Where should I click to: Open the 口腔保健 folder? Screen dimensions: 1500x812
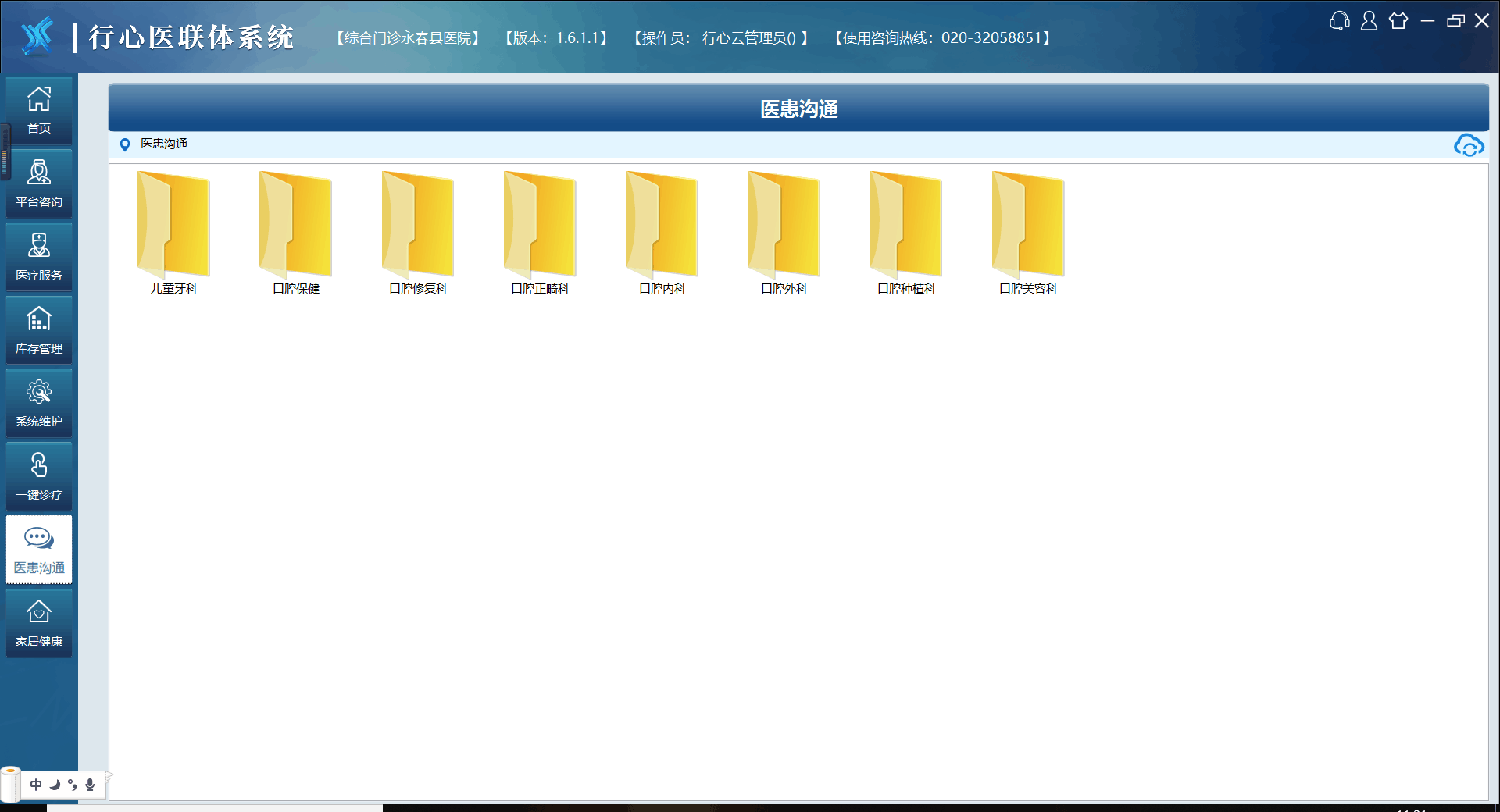pyautogui.click(x=295, y=233)
